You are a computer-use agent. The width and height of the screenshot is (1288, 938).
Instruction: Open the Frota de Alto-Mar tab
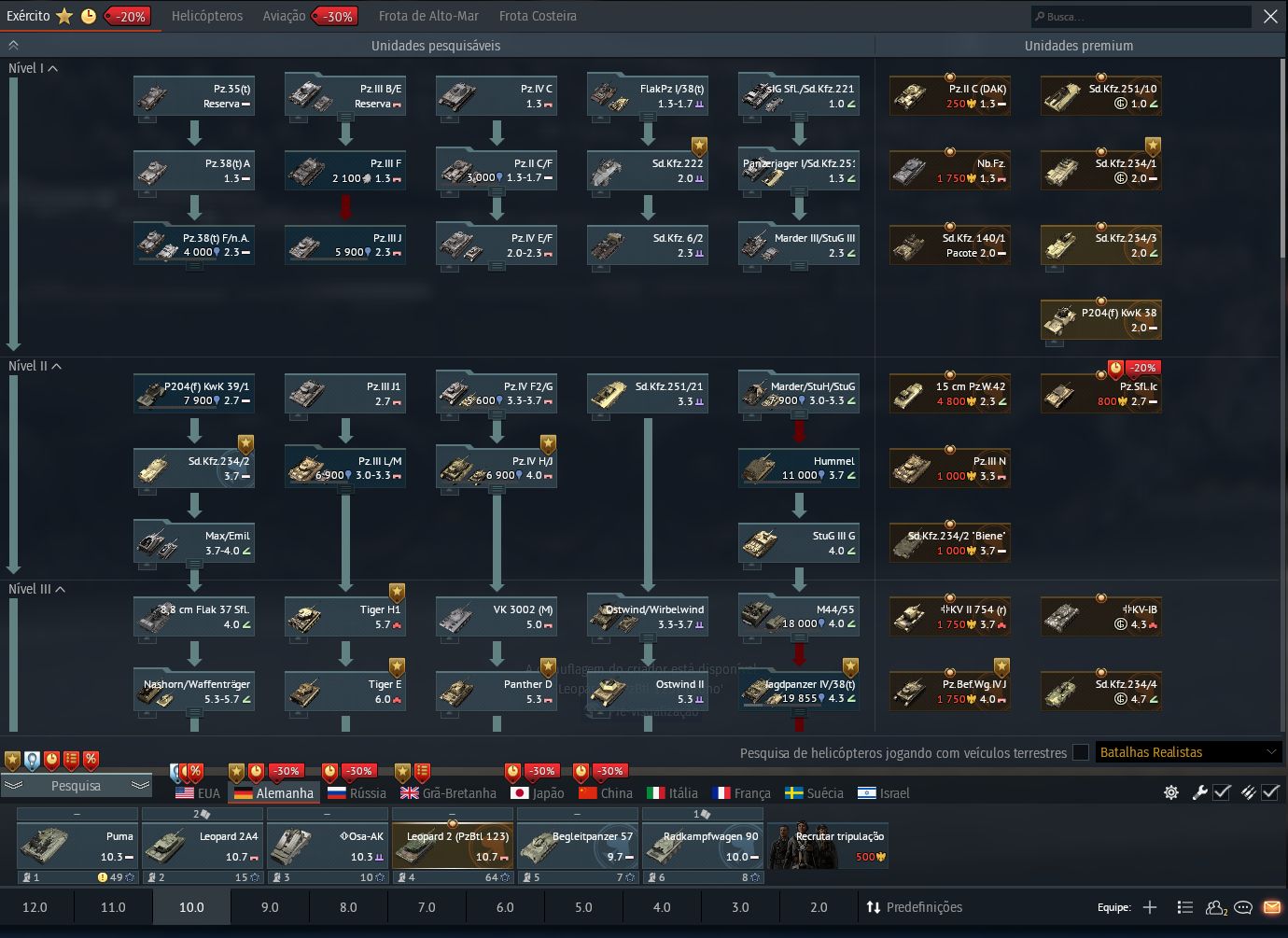coord(428,16)
